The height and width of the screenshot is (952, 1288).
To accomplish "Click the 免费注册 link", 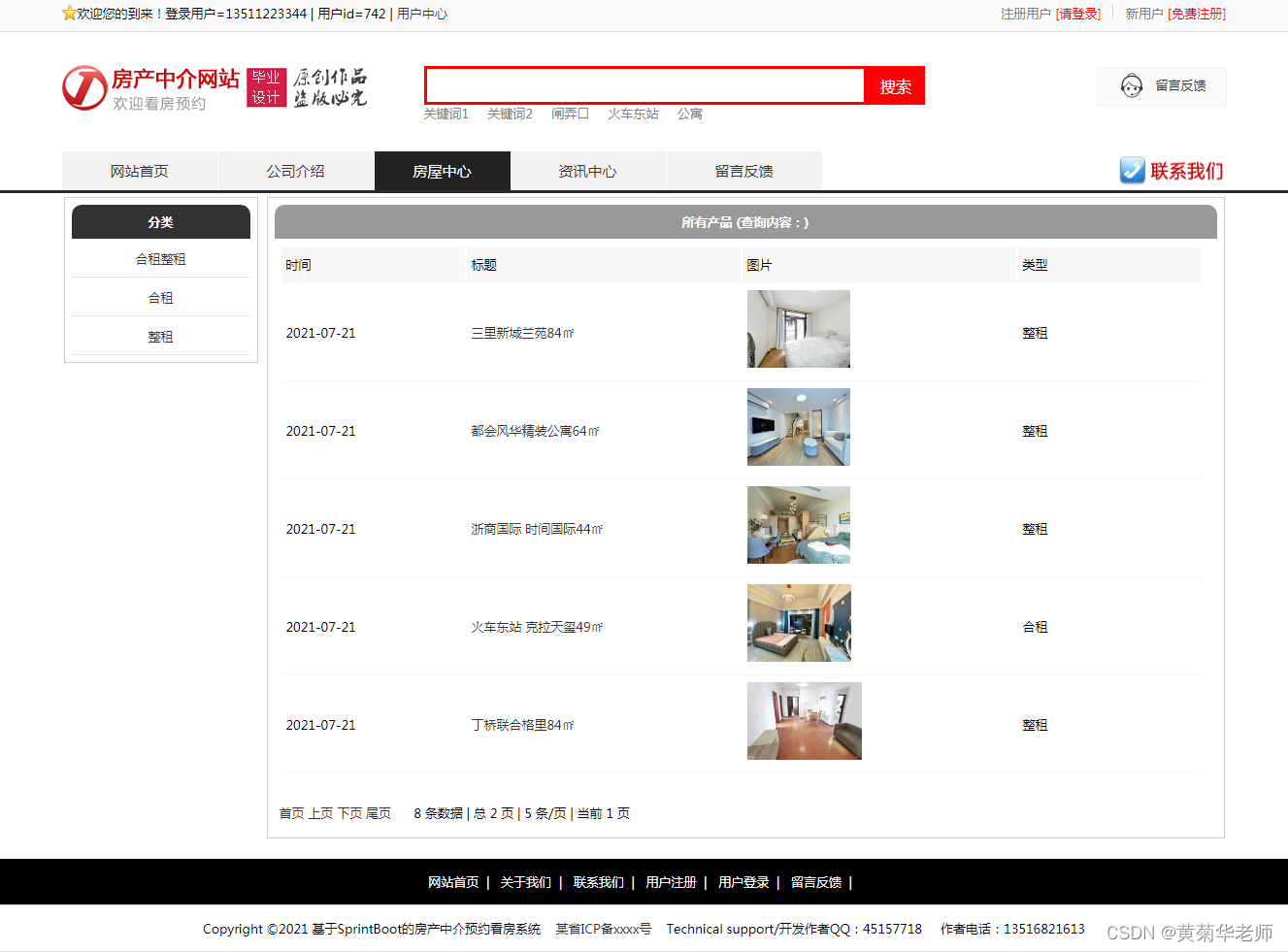I will (1197, 14).
